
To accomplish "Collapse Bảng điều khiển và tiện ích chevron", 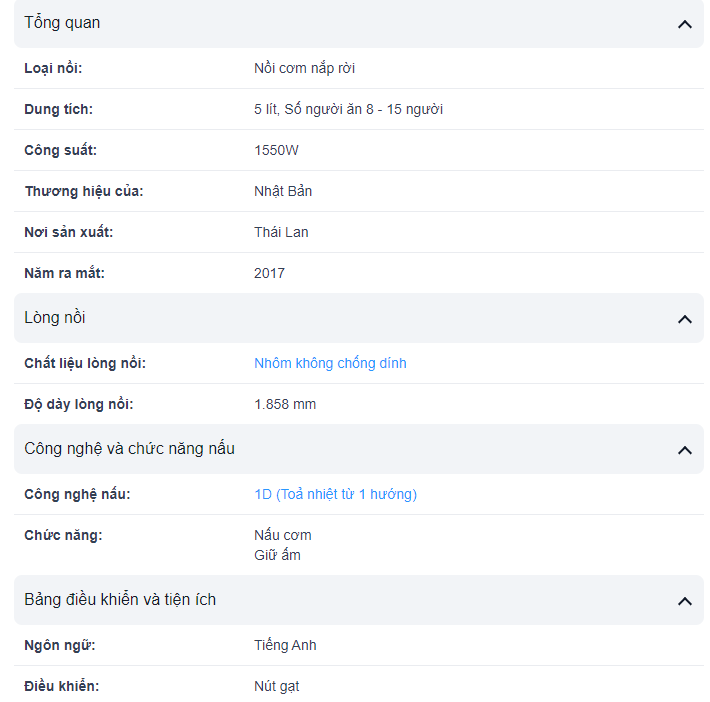I will [684, 601].
